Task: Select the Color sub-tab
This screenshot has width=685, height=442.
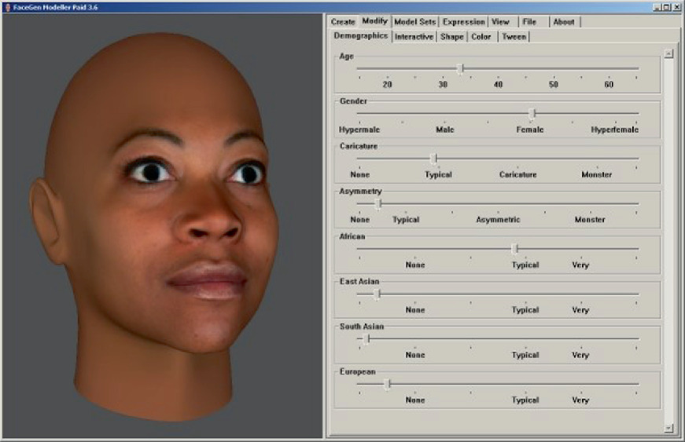Action: [x=481, y=37]
